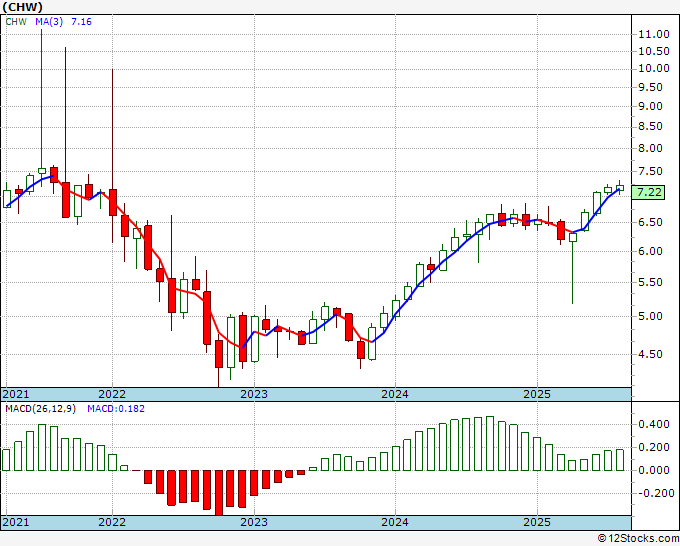Select the MACD(26,12,9) indicator label
This screenshot has height=546, width=680.
coord(40,409)
